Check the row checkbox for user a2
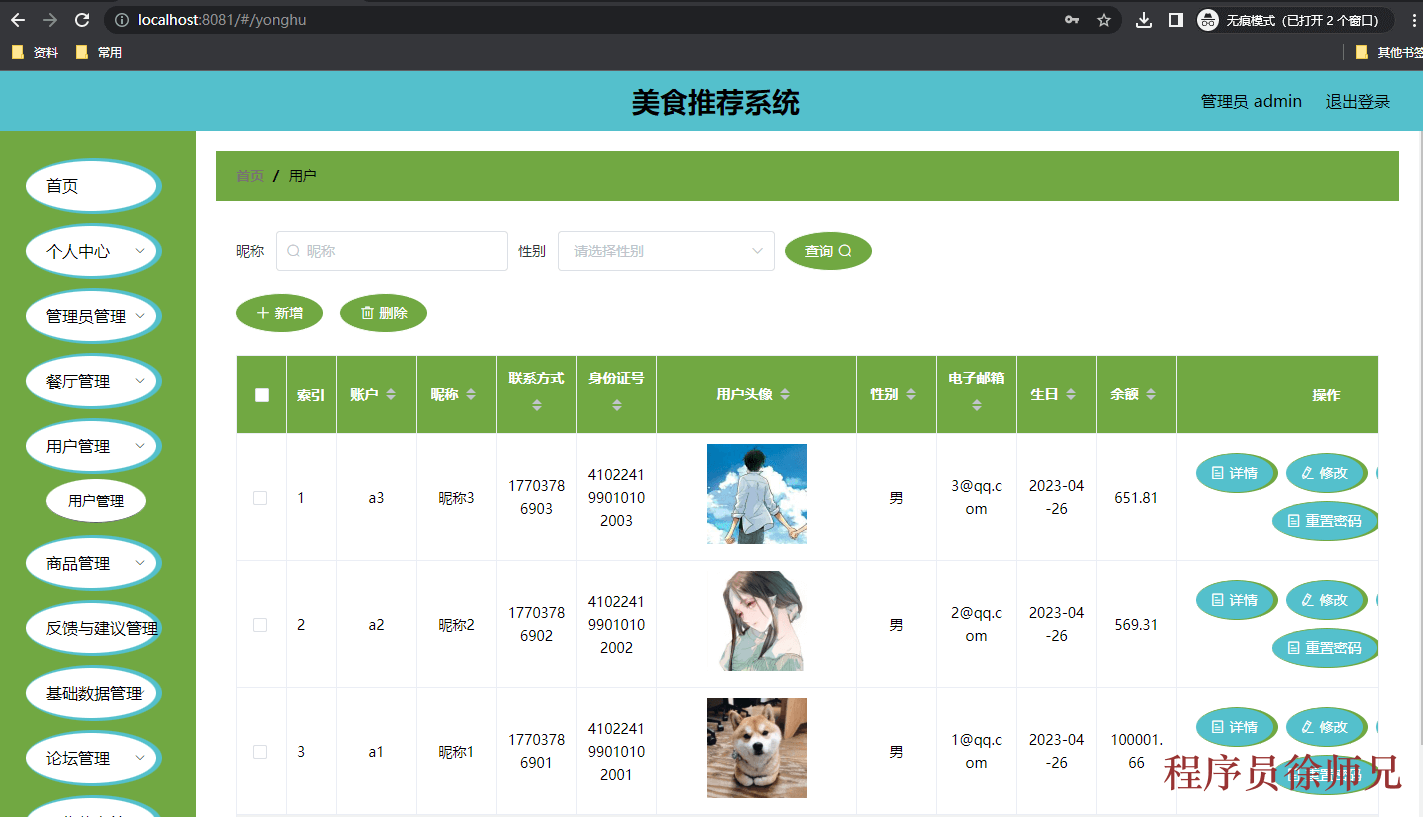The height and width of the screenshot is (817, 1423). pos(260,625)
